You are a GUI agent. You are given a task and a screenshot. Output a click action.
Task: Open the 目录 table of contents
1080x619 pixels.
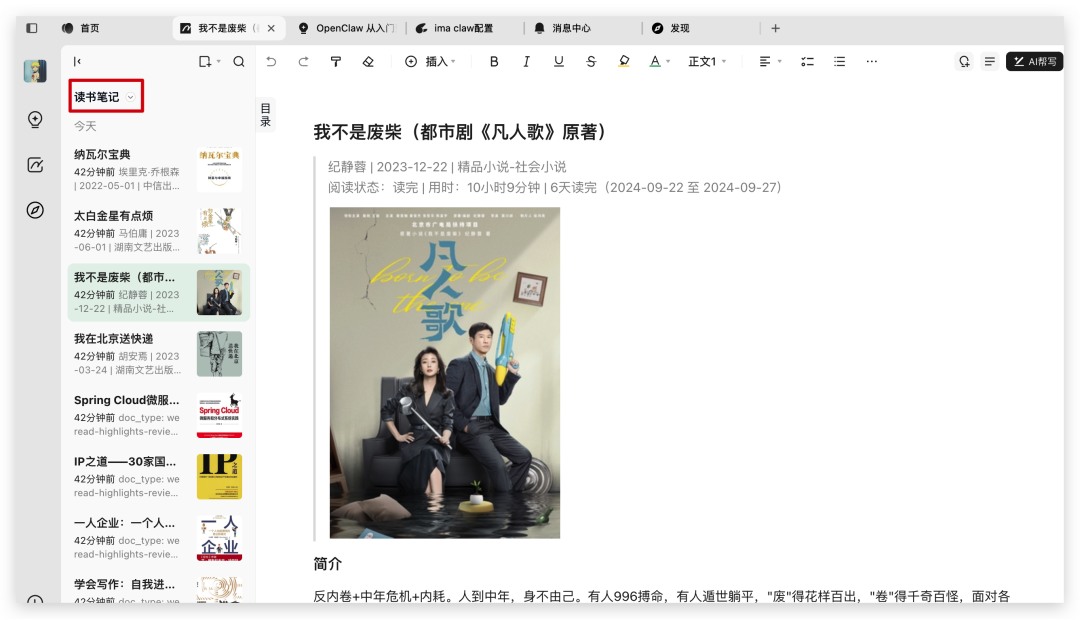[x=264, y=113]
